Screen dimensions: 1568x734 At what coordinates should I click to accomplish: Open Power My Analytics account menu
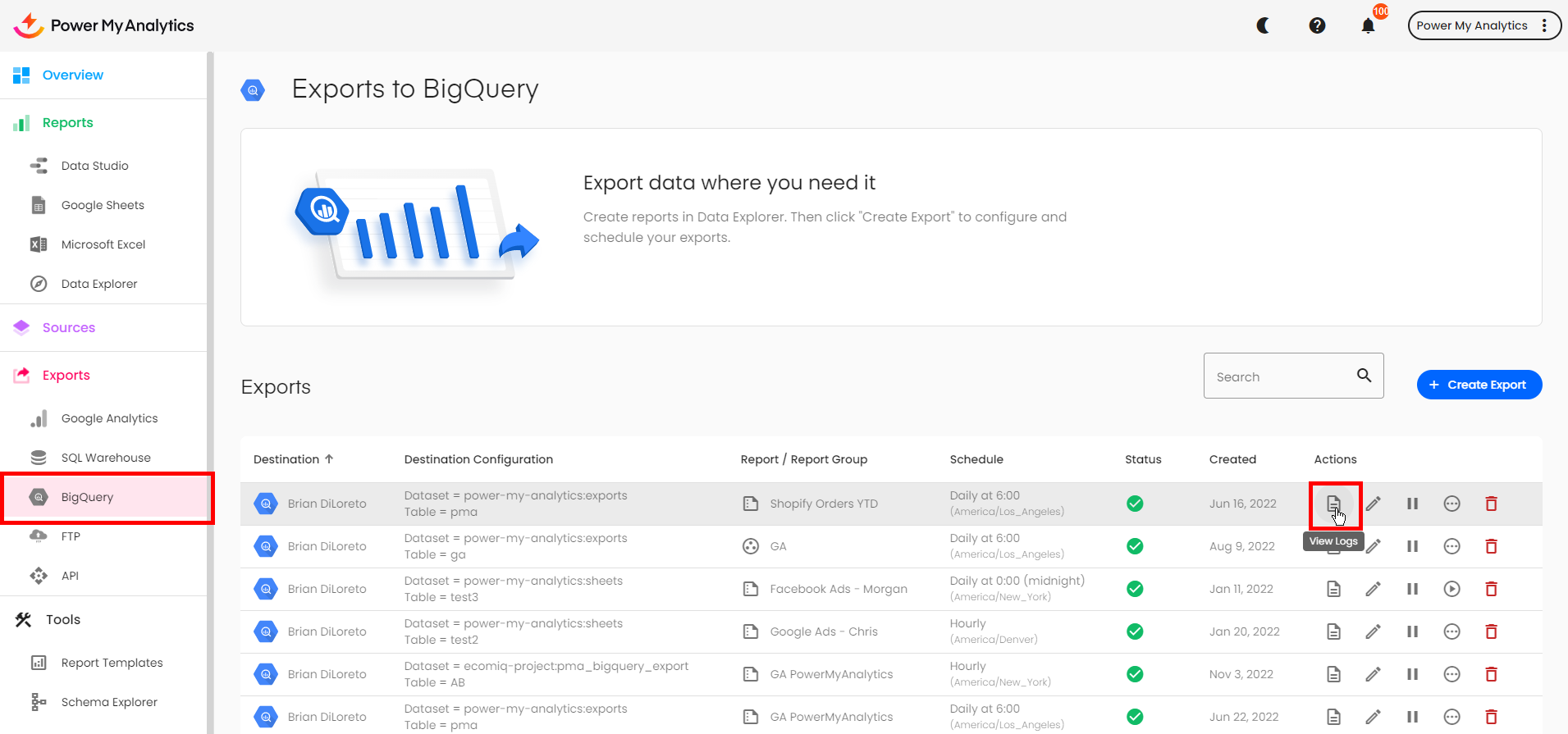pyautogui.click(x=1483, y=25)
